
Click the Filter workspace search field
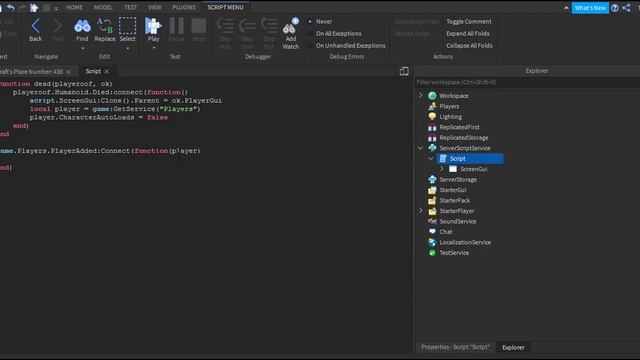tap(527, 82)
